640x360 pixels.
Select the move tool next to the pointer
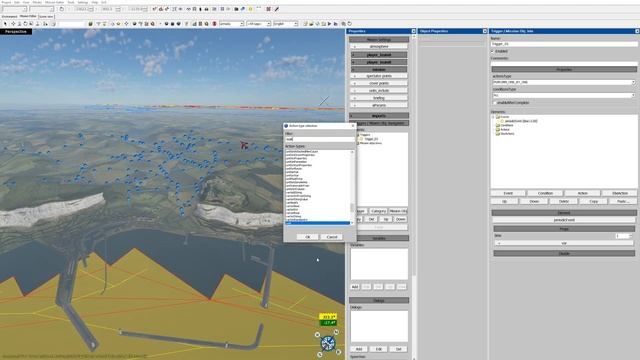click(13, 24)
